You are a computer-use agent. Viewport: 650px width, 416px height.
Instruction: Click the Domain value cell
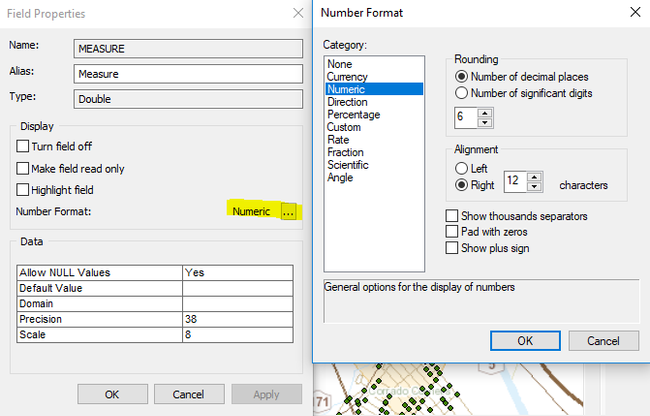coord(237,303)
